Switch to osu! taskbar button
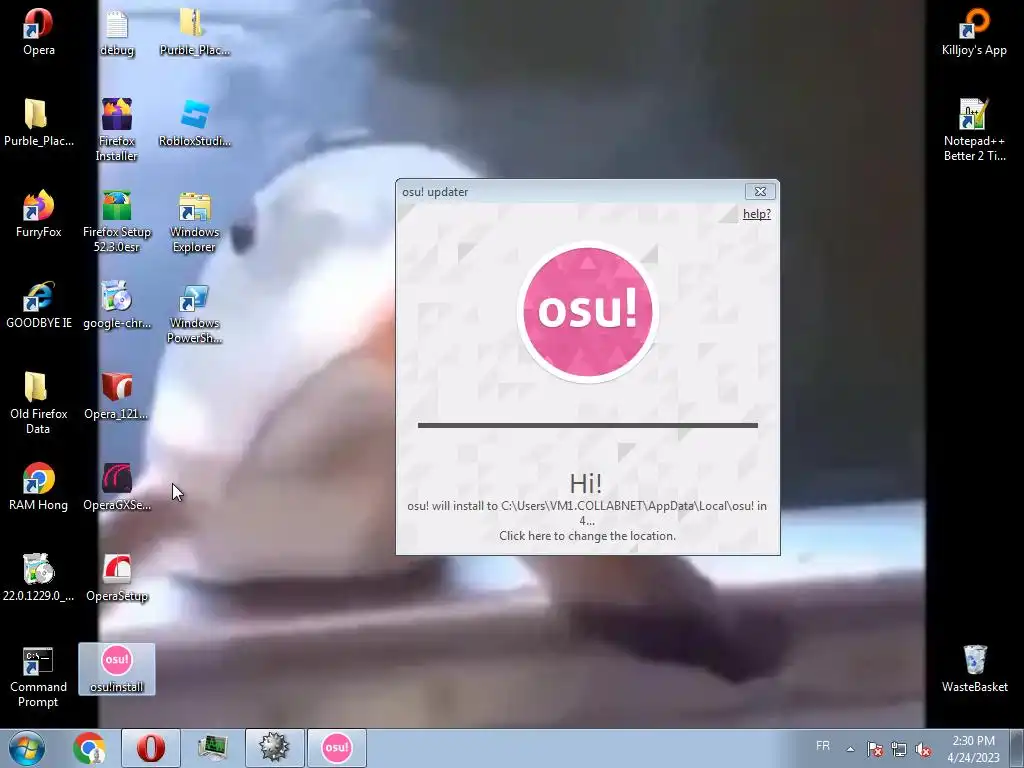The height and width of the screenshot is (768, 1024). click(x=337, y=748)
